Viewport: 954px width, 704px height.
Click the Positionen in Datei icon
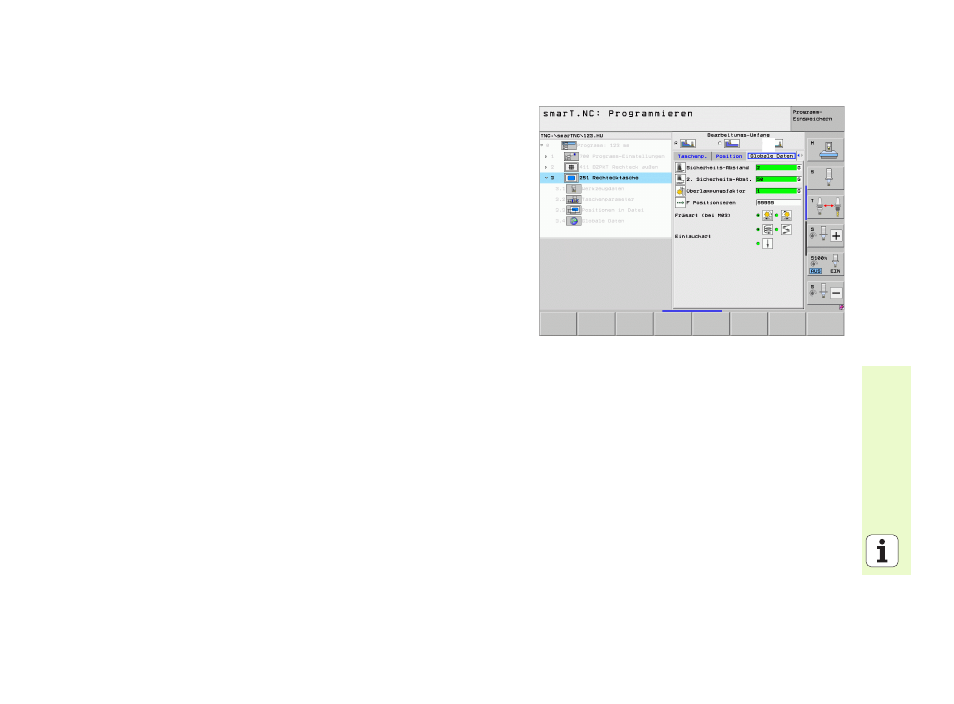pos(573,210)
